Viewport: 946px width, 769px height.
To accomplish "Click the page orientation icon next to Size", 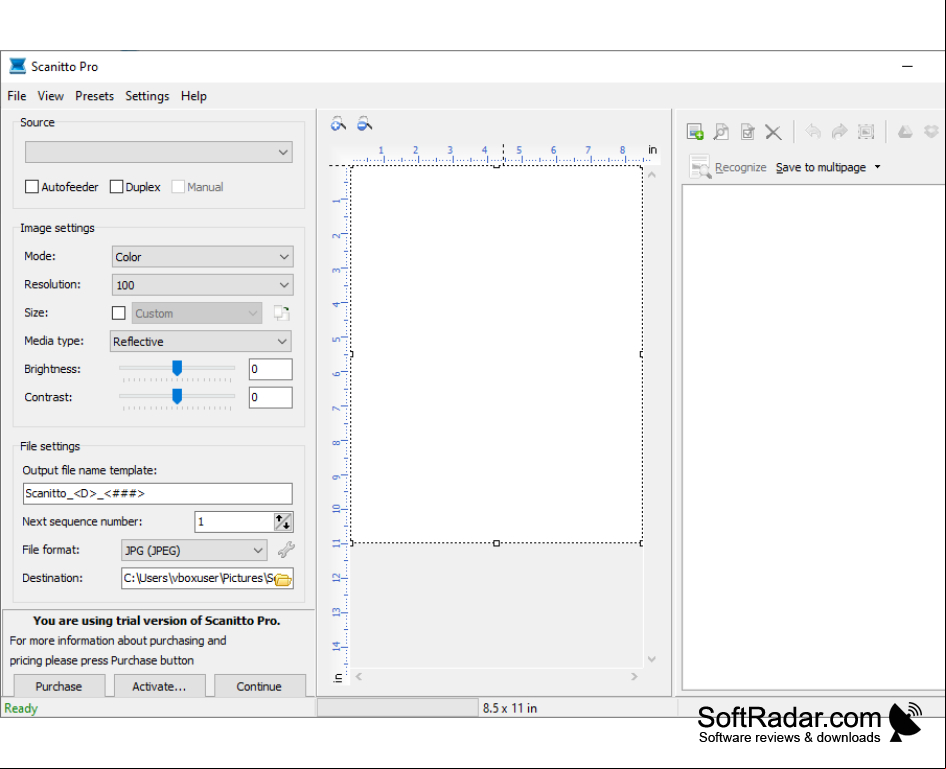I will pos(282,313).
